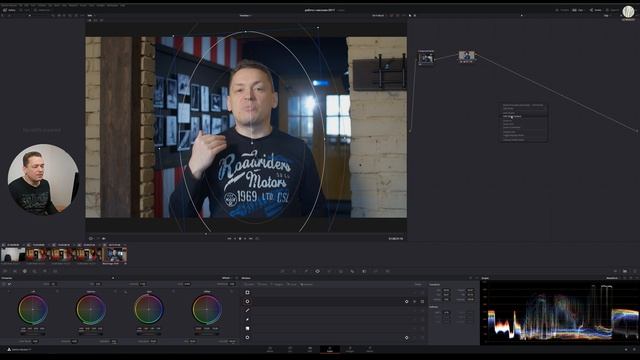Open the Color Match palette
The width and height of the screenshot is (640, 360).
(15, 271)
